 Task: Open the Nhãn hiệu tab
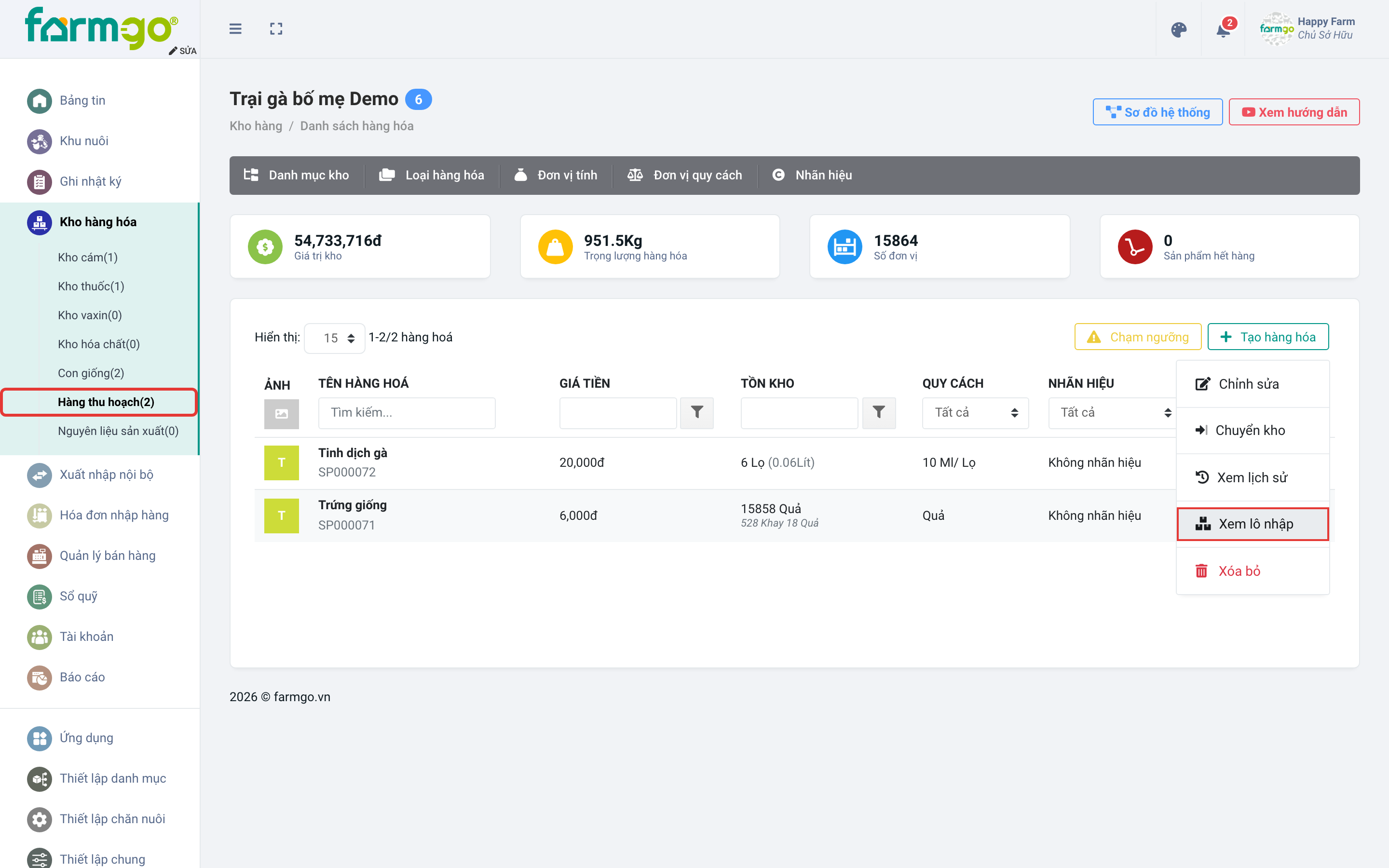point(812,175)
